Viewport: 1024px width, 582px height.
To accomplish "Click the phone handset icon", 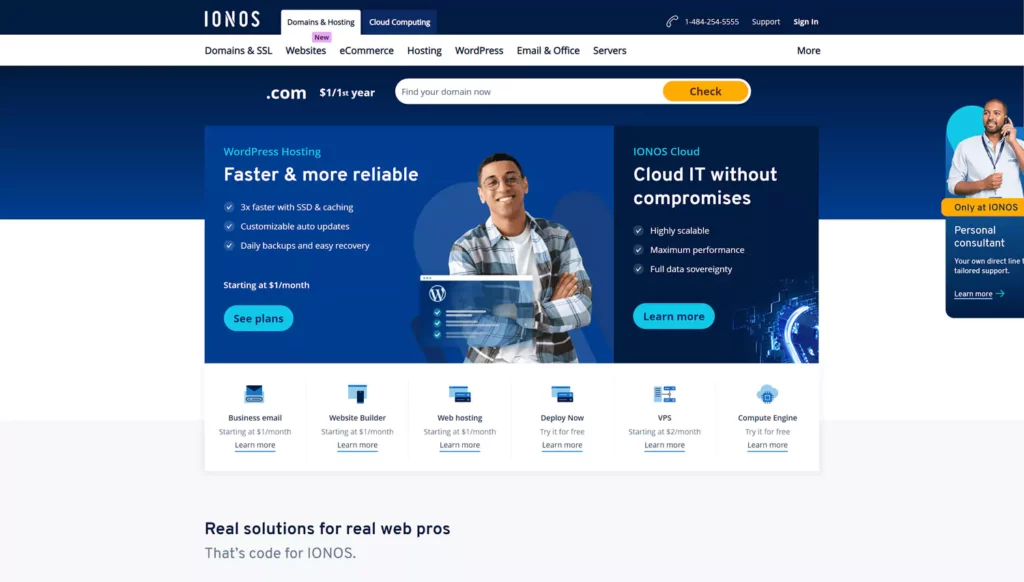I will (671, 22).
